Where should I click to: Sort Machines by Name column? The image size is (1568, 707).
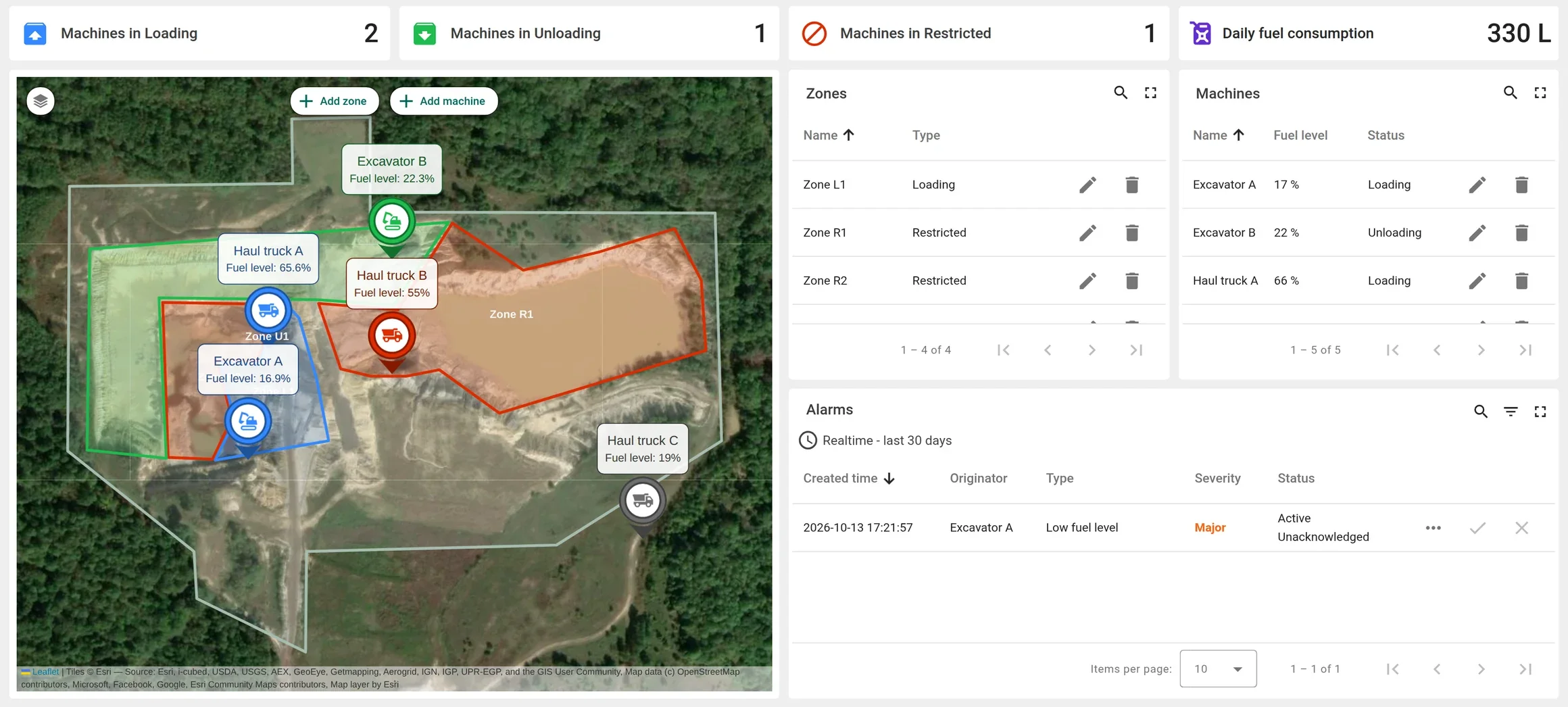[1219, 135]
